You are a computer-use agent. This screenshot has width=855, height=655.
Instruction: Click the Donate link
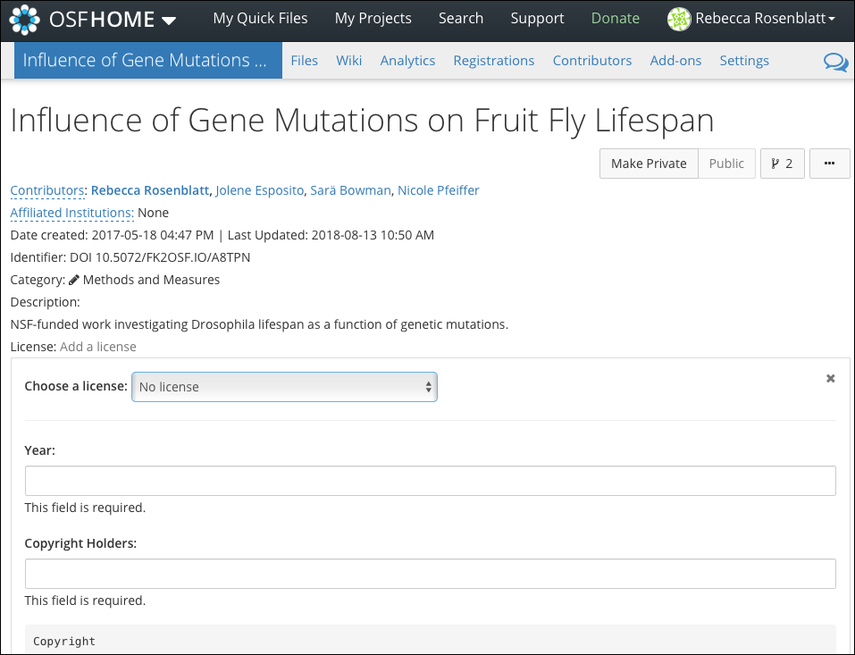(x=615, y=19)
